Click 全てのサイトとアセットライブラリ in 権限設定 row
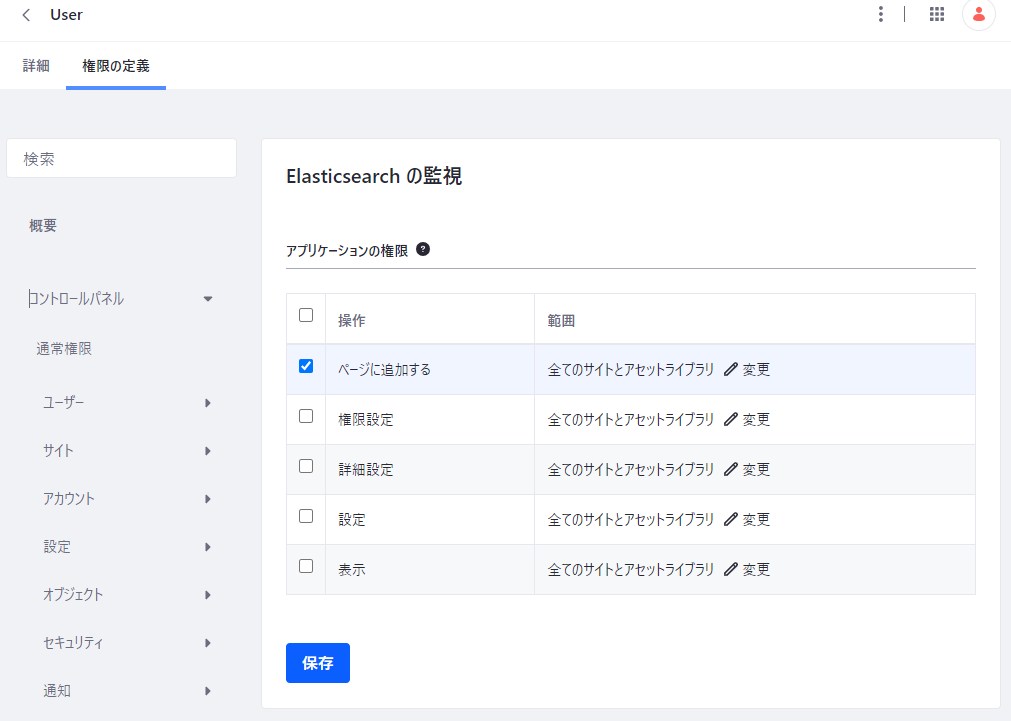This screenshot has height=721, width=1011. [631, 420]
